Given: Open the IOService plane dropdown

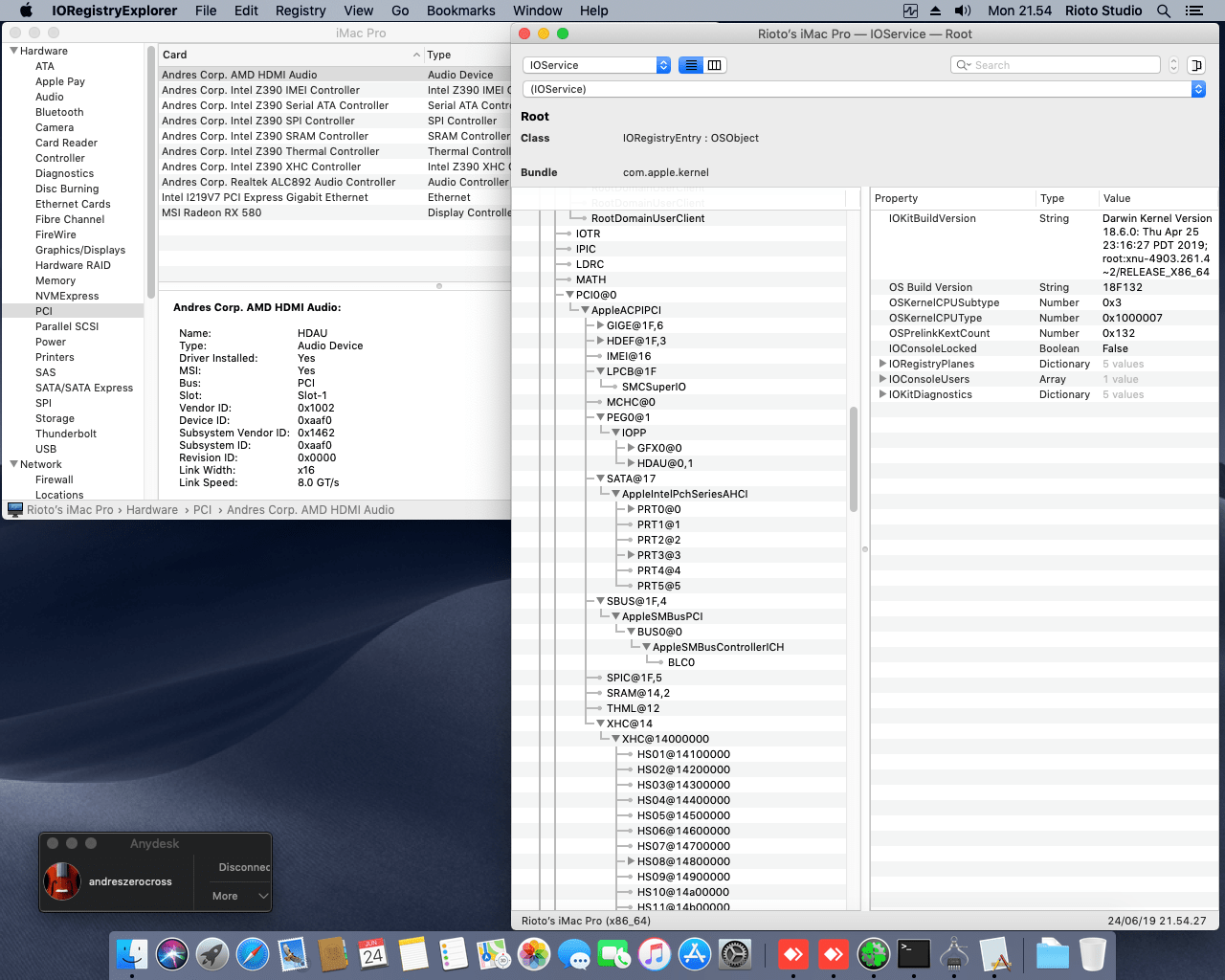Looking at the screenshot, I should pos(596,65).
